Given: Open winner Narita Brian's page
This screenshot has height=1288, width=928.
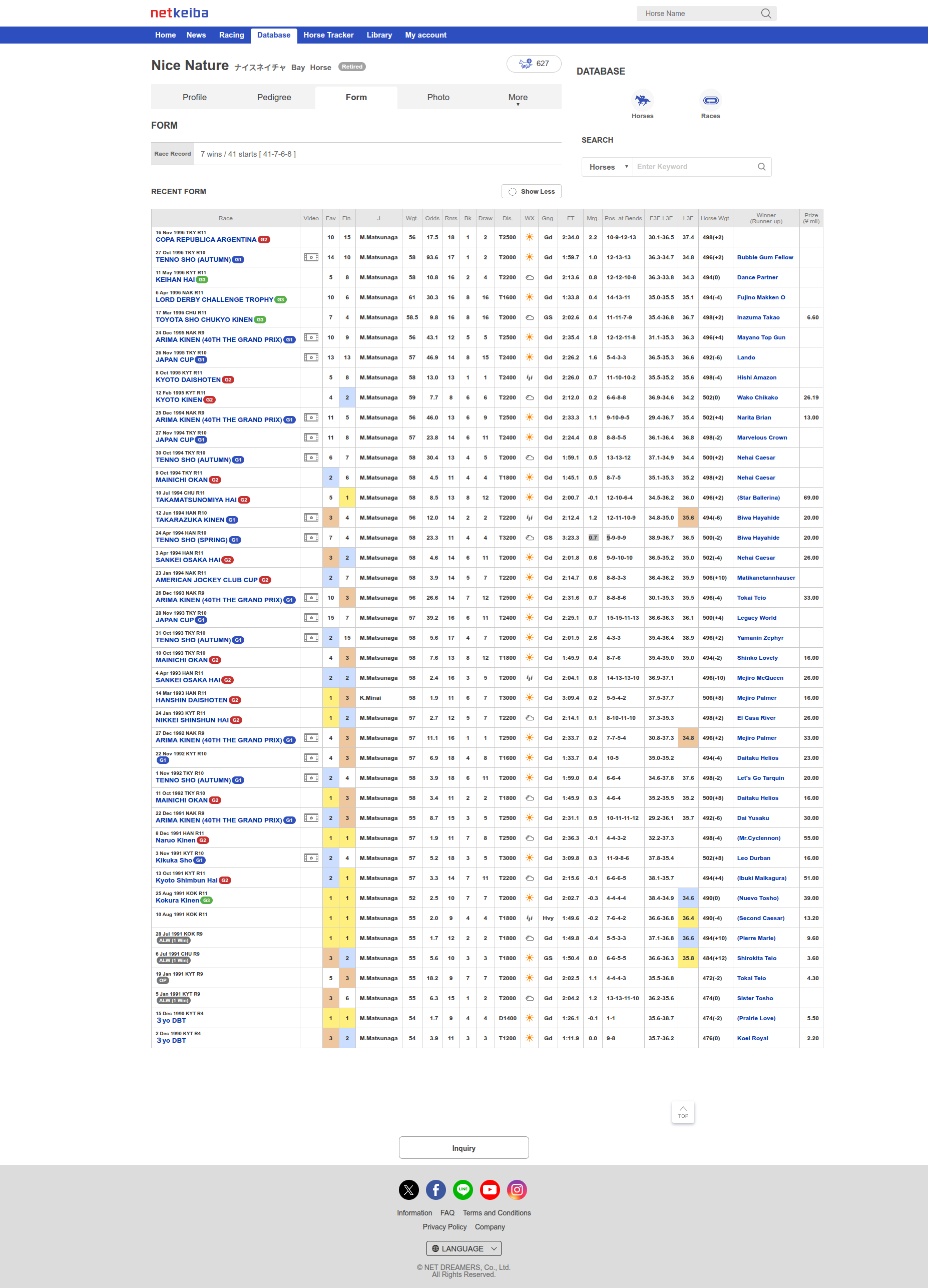Looking at the screenshot, I should pos(754,417).
